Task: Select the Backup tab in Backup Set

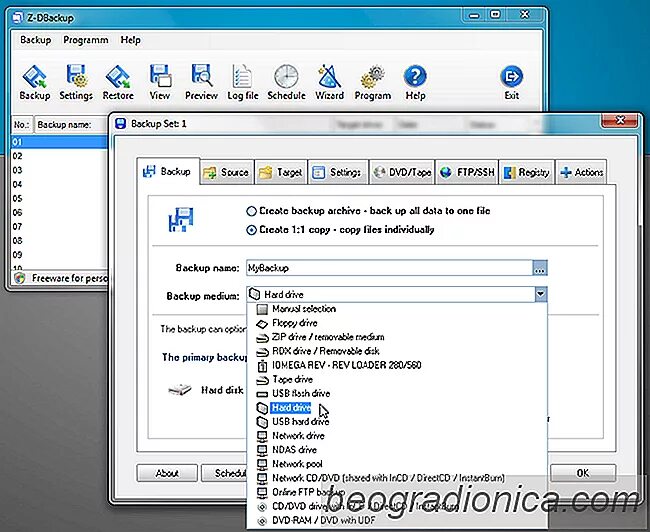Action: click(167, 171)
